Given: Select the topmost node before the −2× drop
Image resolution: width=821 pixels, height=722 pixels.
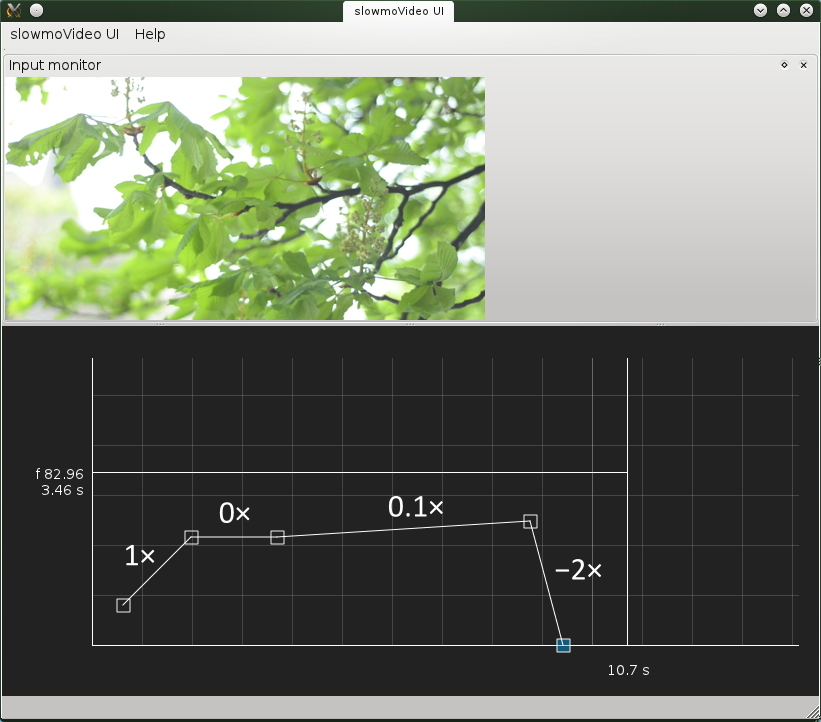Looking at the screenshot, I should (x=530, y=521).
